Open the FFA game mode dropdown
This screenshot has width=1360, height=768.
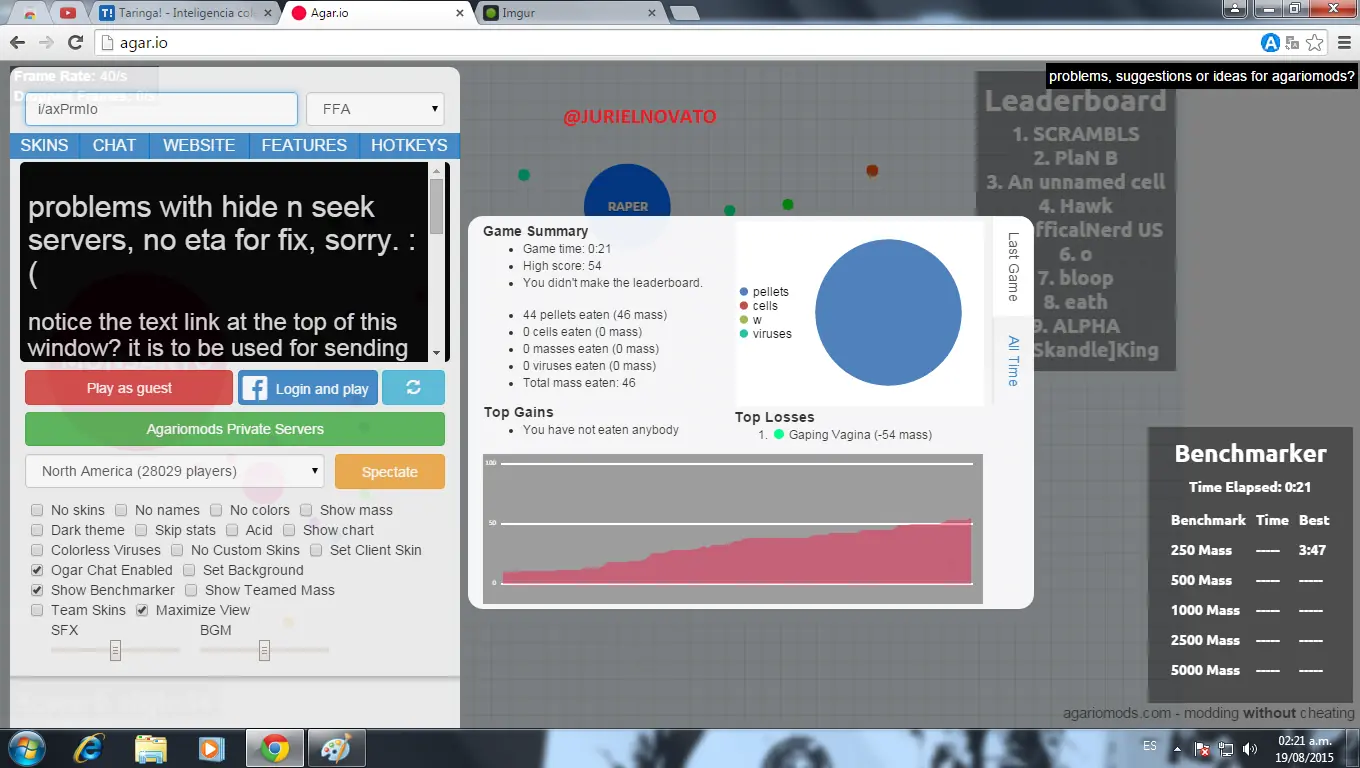375,109
